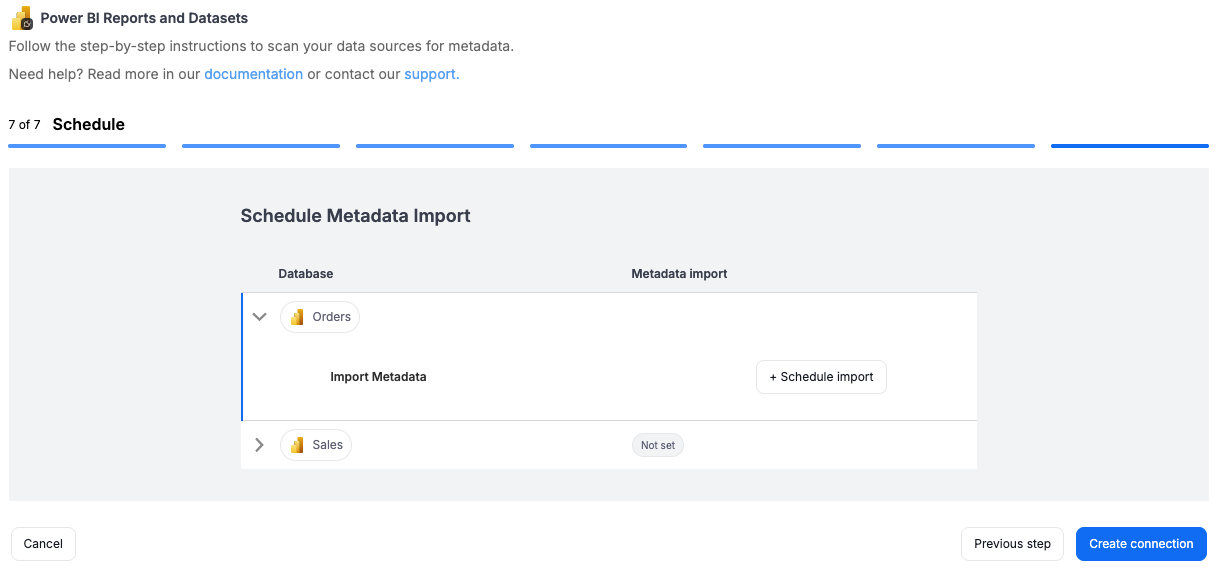Click the seventh step progress bar
The height and width of the screenshot is (570, 1219).
coord(1130,146)
